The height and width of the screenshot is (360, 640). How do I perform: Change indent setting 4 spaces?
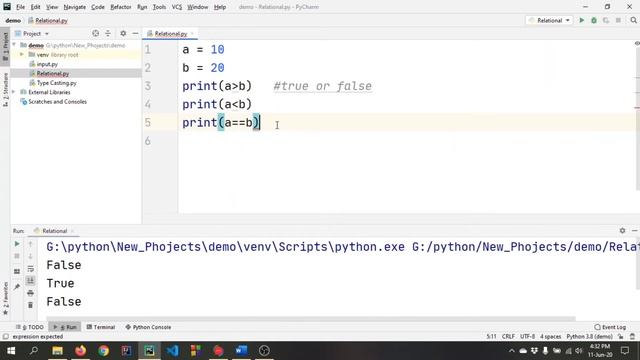click(551, 337)
